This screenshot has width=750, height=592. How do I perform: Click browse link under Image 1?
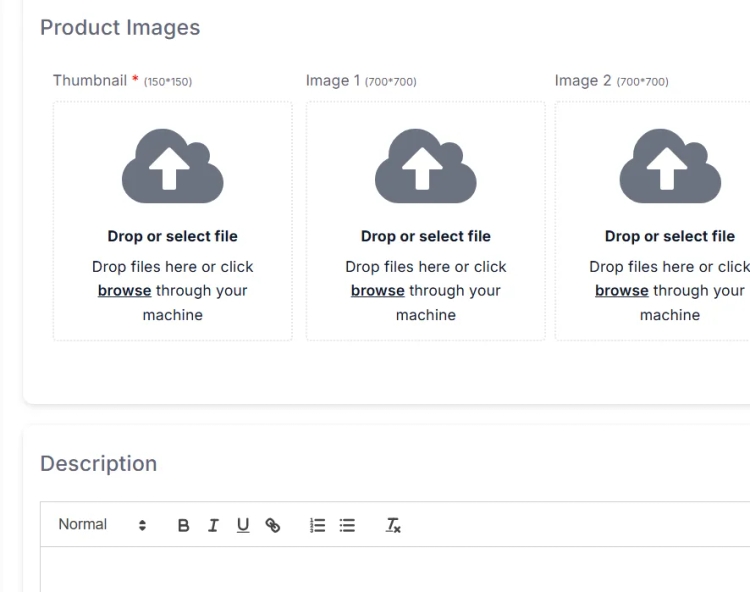[x=377, y=291]
